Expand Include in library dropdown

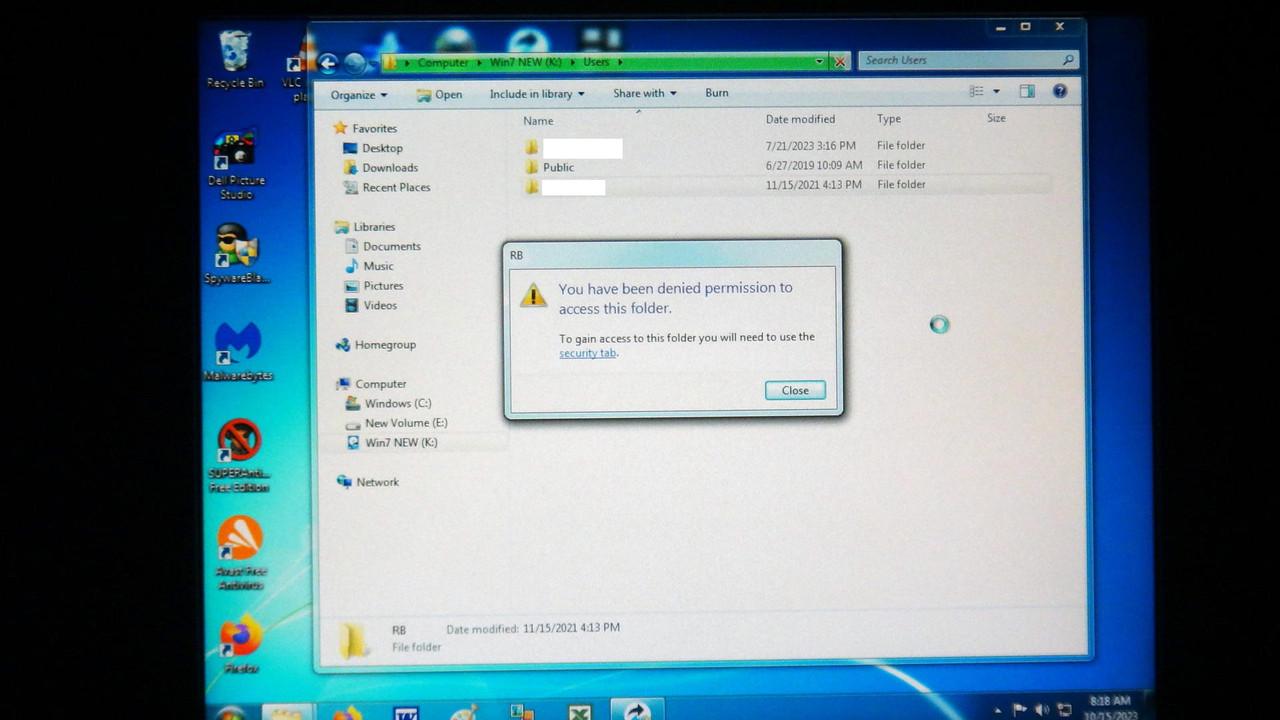[x=537, y=94]
